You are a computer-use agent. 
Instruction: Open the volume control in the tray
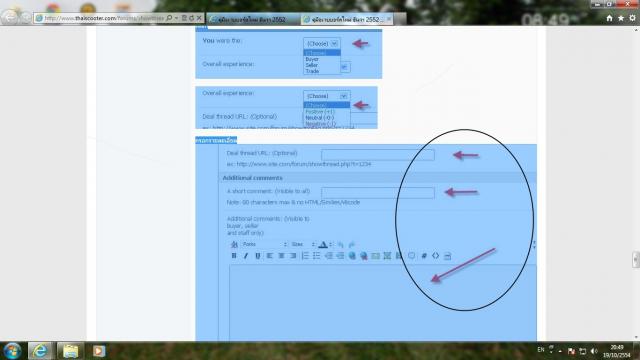click(x=594, y=351)
